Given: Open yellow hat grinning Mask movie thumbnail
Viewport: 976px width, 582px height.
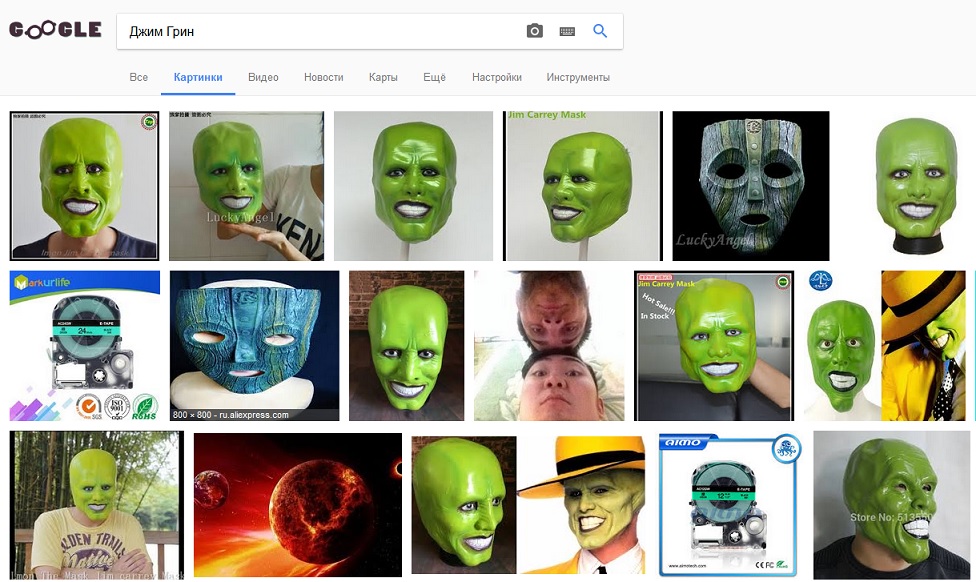Looking at the screenshot, I should (581, 505).
